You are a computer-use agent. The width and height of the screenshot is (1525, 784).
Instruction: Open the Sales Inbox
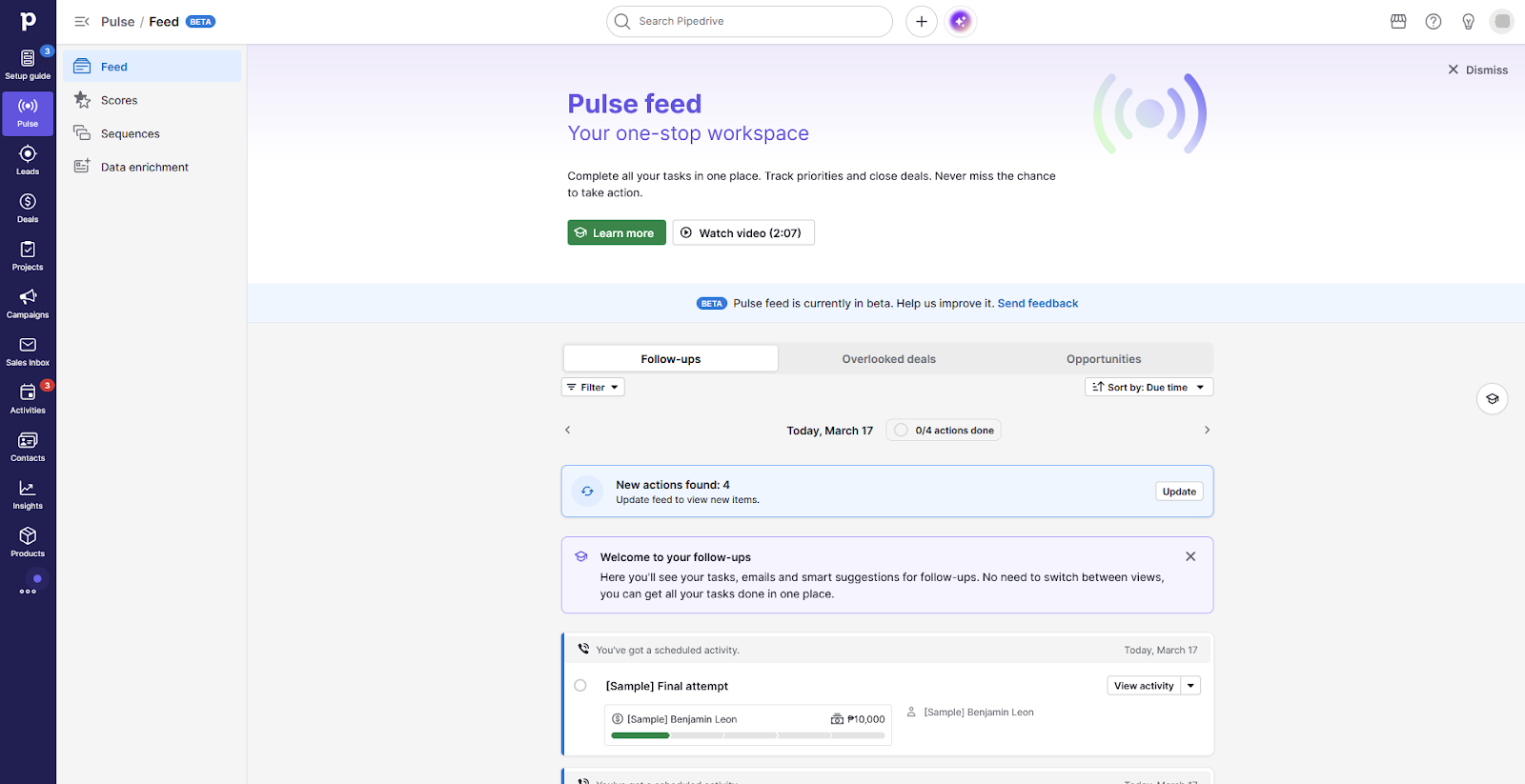28,351
